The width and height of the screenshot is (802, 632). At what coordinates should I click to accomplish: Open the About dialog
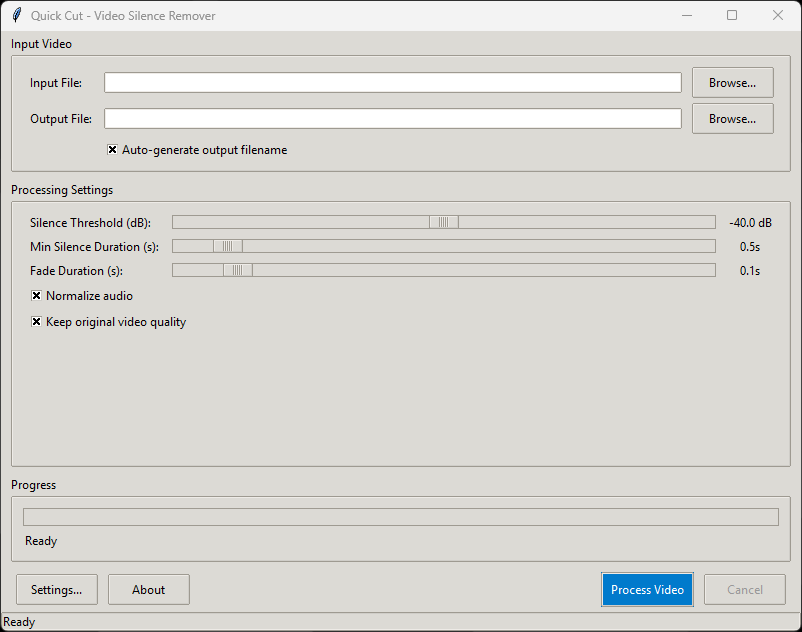(148, 589)
